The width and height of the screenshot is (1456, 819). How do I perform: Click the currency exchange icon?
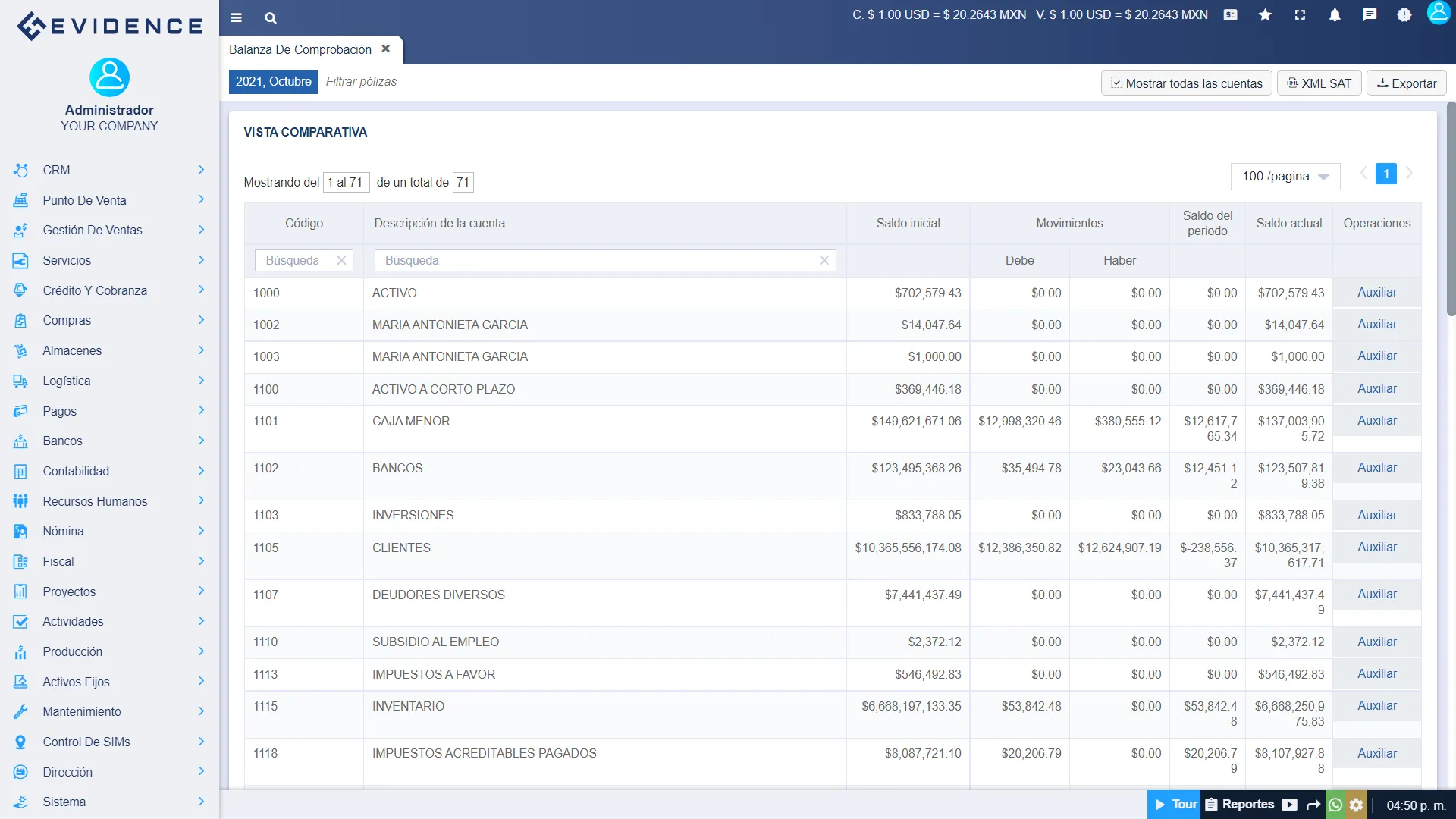(1230, 14)
